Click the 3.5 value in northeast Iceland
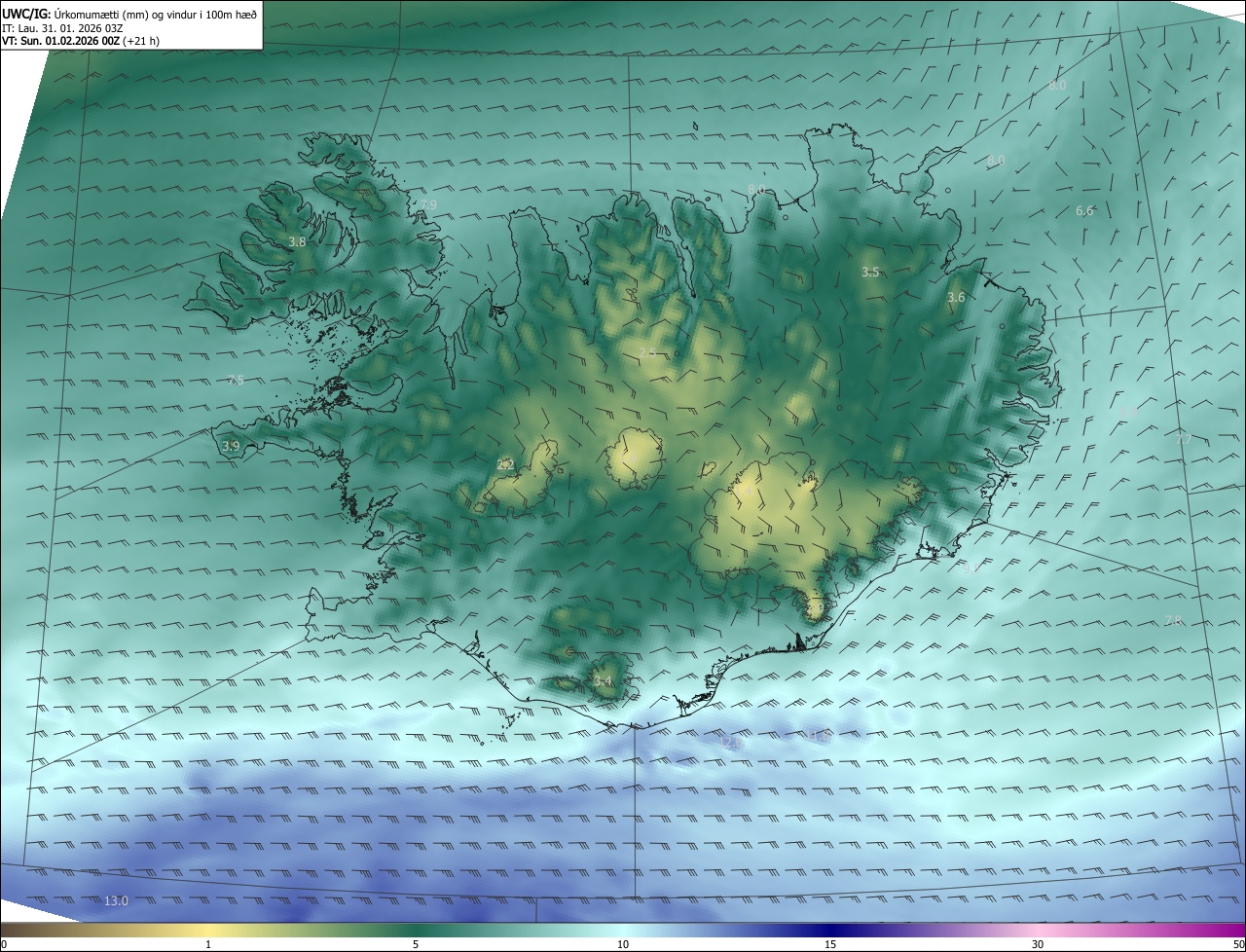1246x952 pixels. click(870, 273)
